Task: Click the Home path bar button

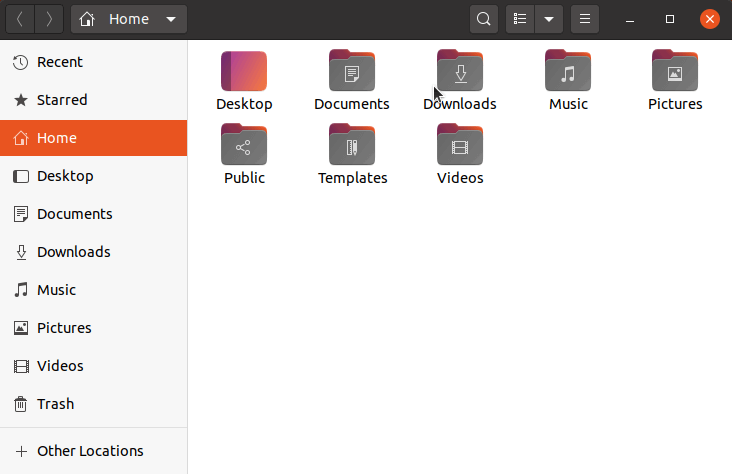Action: pyautogui.click(x=129, y=19)
